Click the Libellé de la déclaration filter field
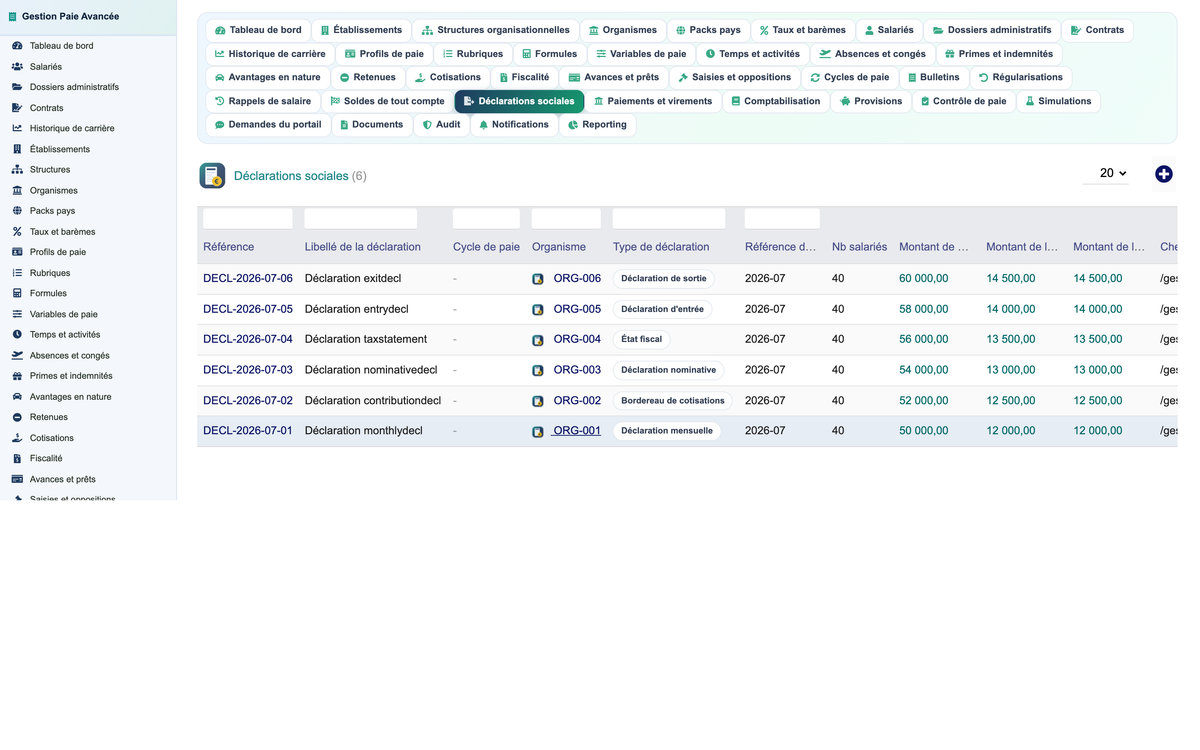 (x=361, y=218)
